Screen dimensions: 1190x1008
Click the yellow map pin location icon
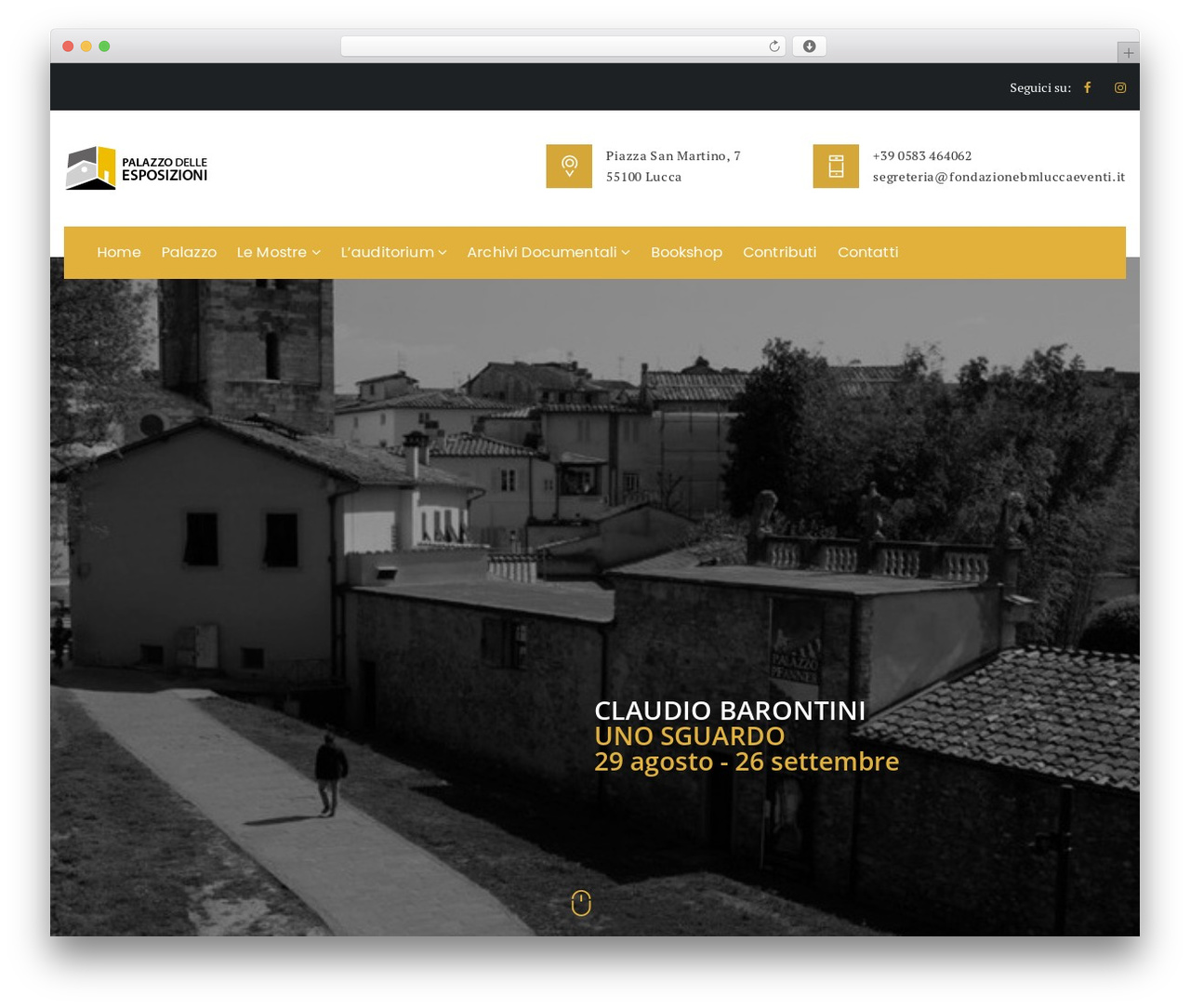coord(569,166)
